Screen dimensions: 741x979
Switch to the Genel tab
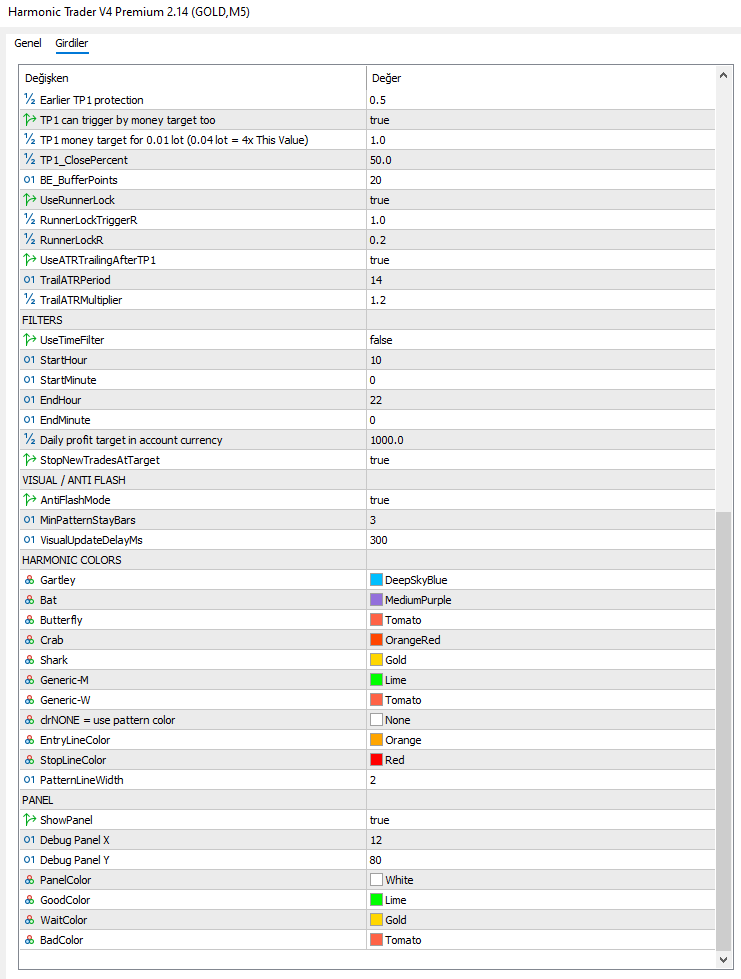tap(28, 43)
